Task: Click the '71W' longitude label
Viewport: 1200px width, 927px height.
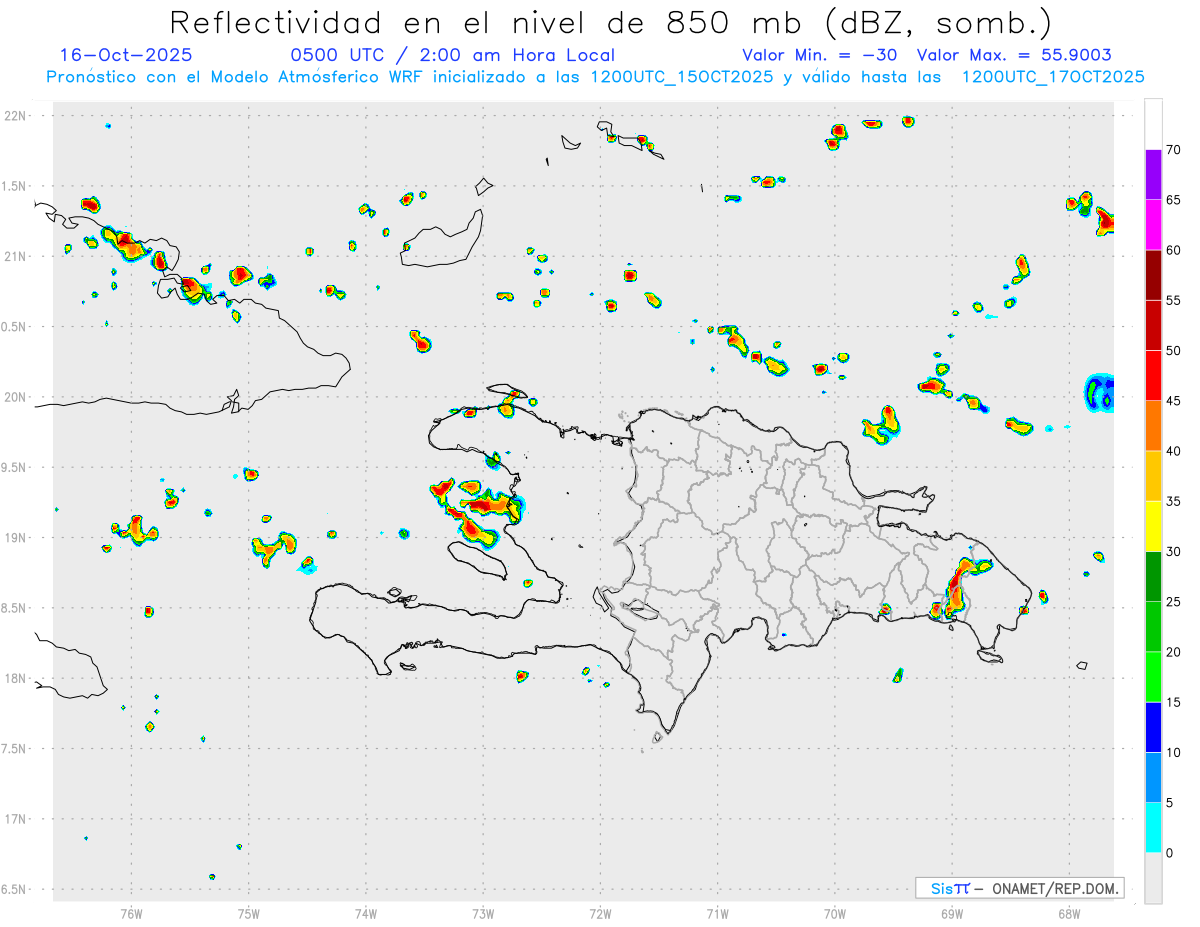Action: 717,914
